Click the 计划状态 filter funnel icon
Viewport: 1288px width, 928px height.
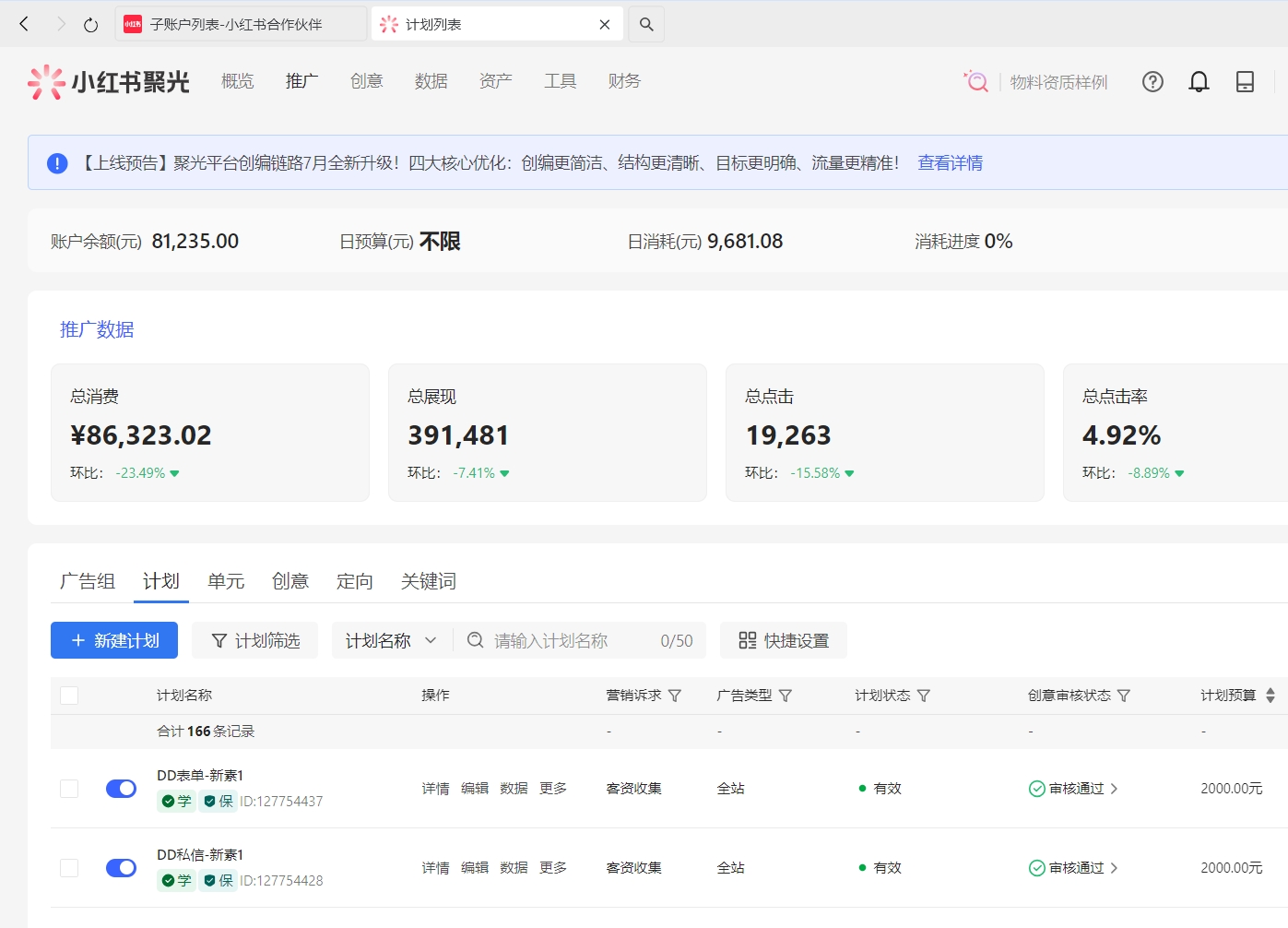924,696
